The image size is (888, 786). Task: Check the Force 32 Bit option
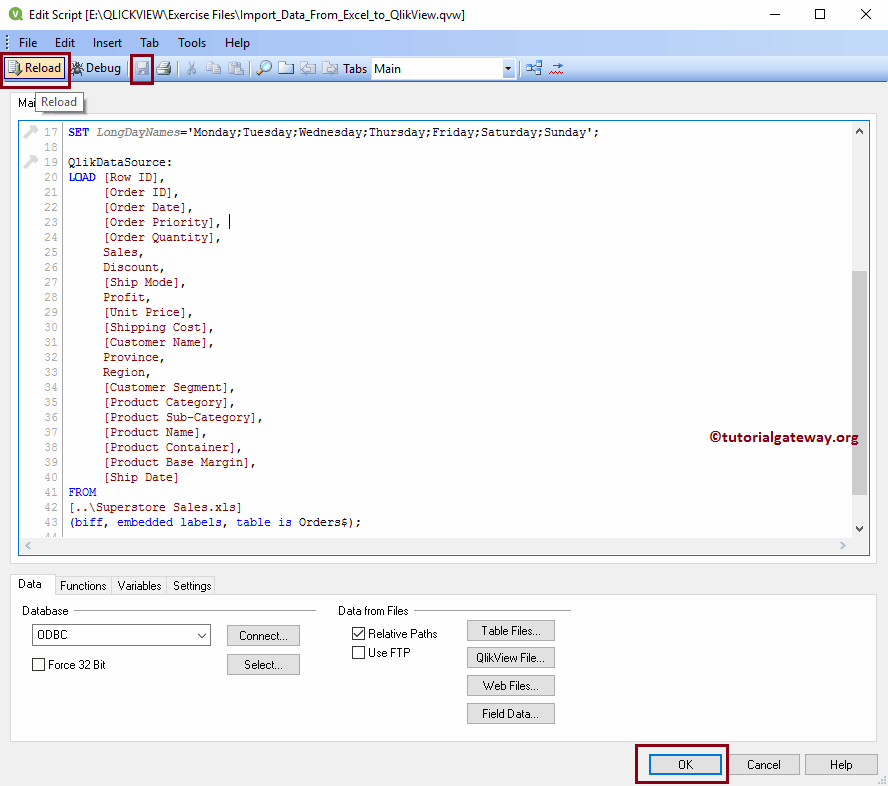38,664
